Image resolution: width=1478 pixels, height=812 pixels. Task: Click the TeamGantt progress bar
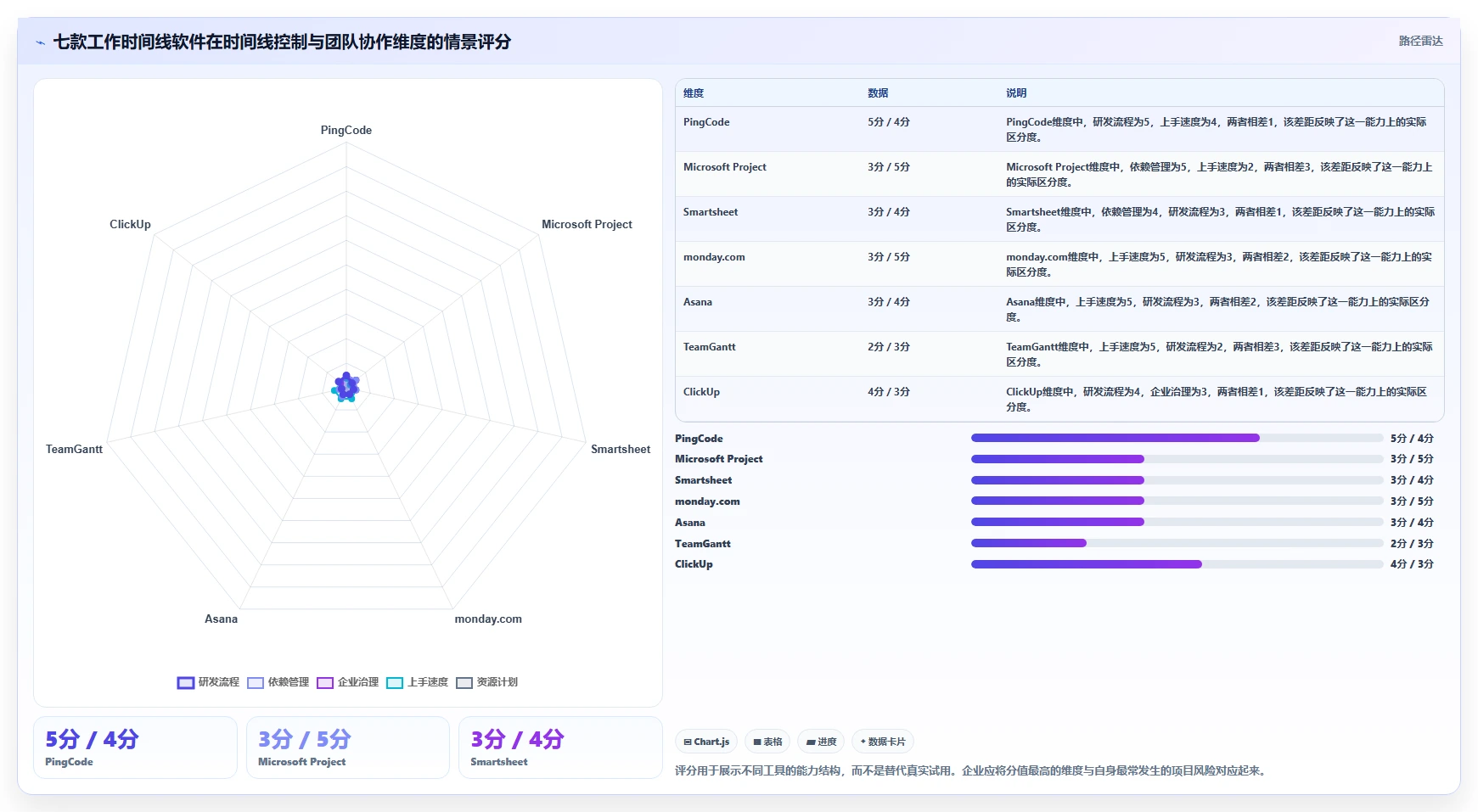coord(1177,543)
